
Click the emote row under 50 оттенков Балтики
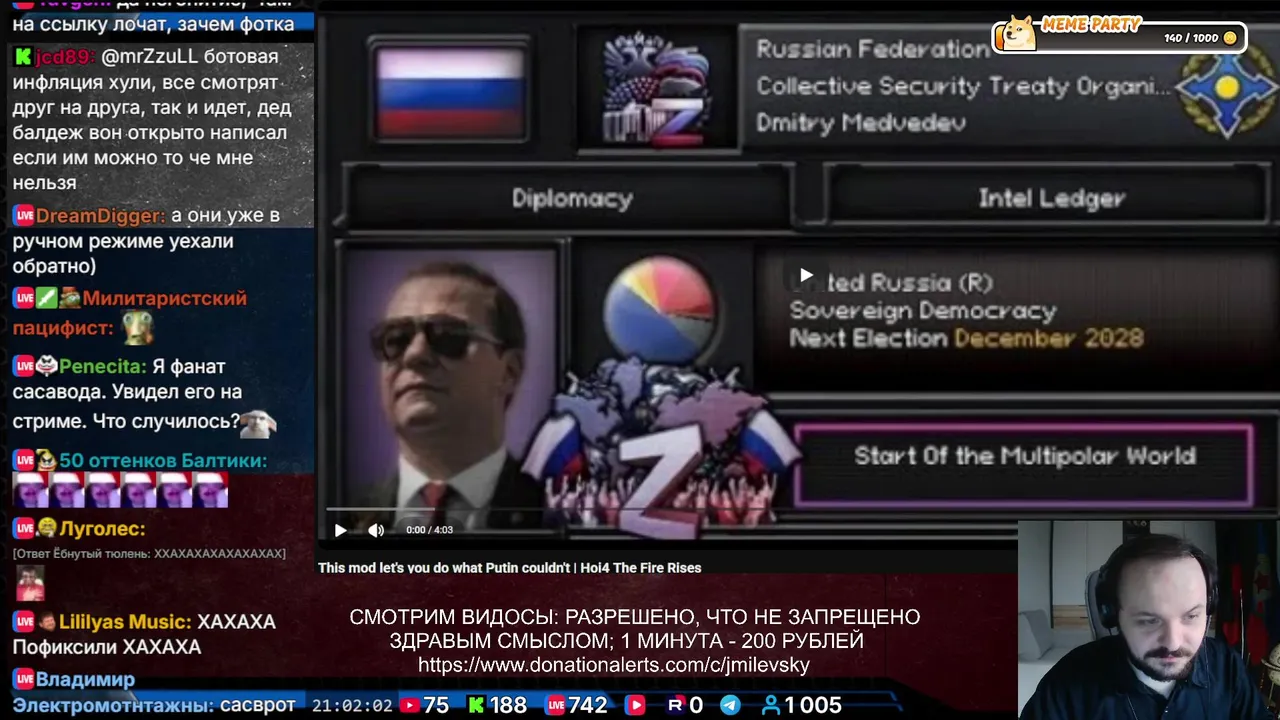coord(120,490)
